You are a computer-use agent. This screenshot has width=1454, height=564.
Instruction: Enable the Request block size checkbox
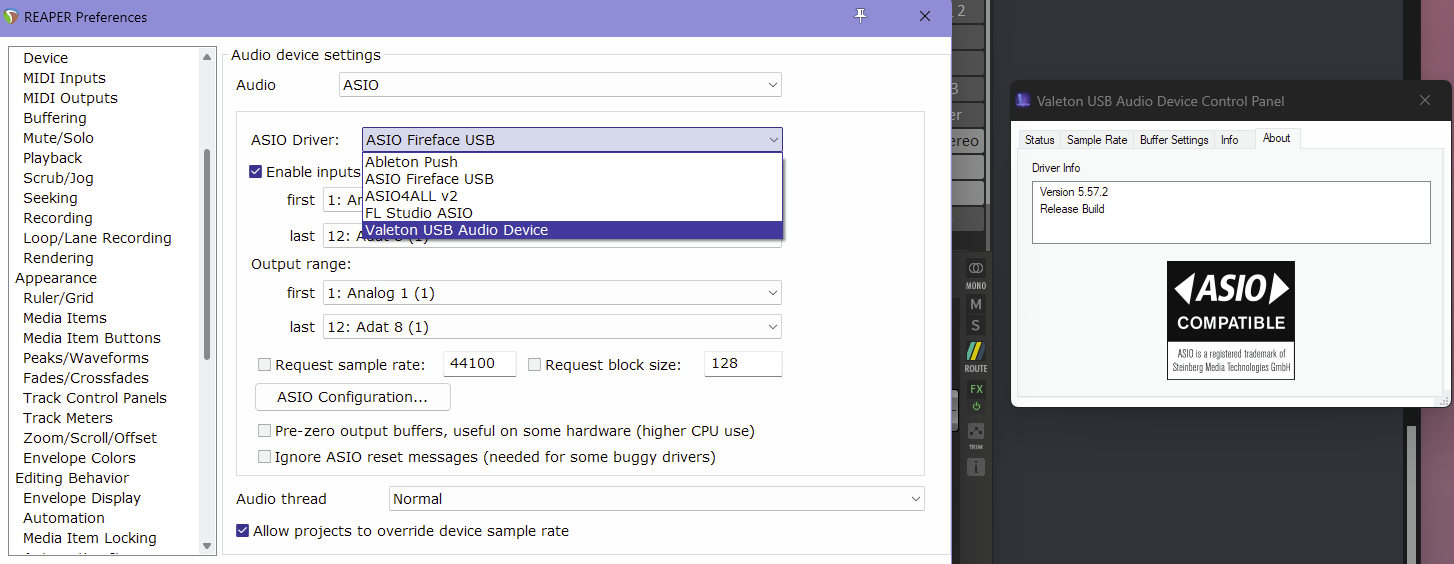(x=534, y=365)
